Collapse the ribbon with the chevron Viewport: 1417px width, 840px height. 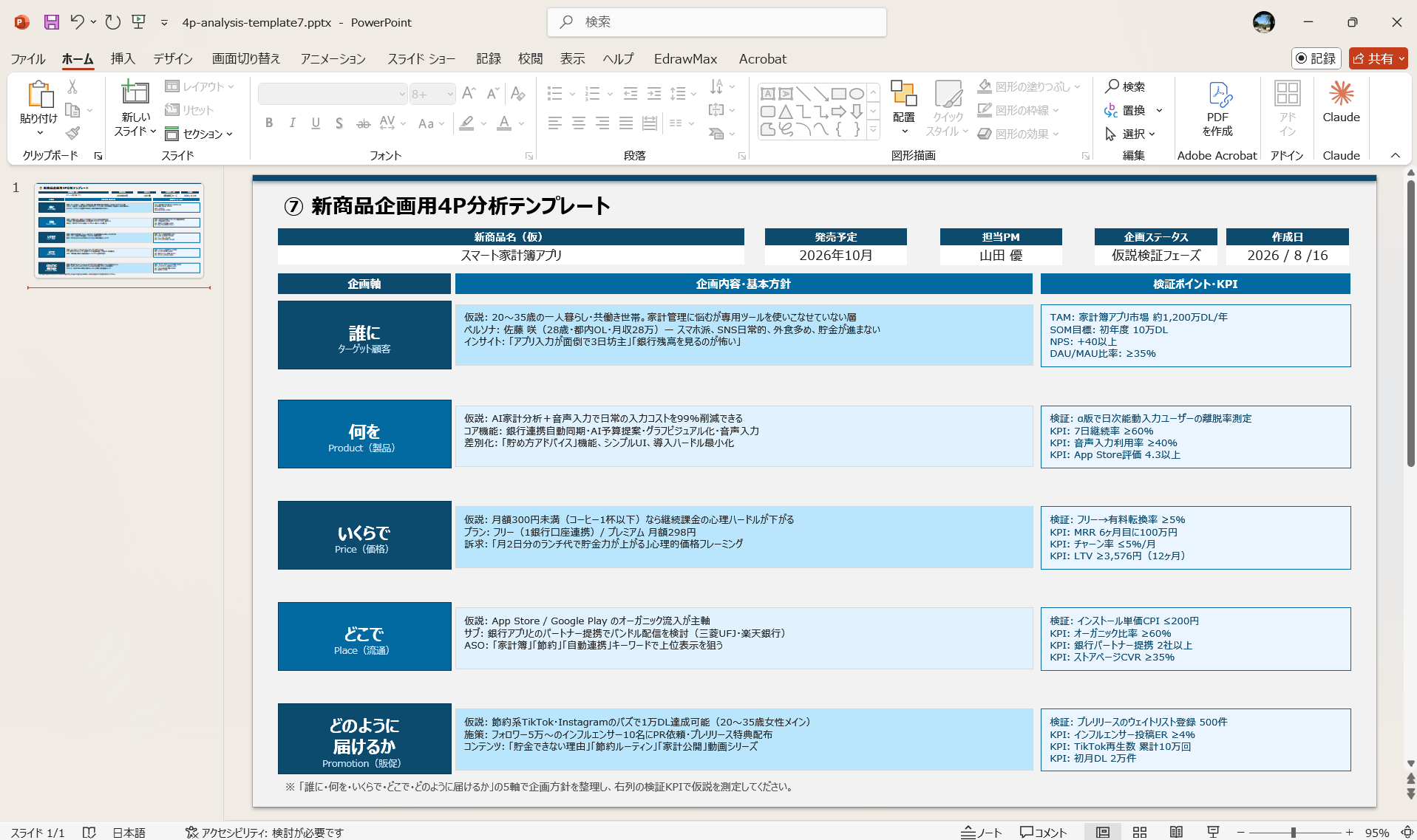[1396, 155]
